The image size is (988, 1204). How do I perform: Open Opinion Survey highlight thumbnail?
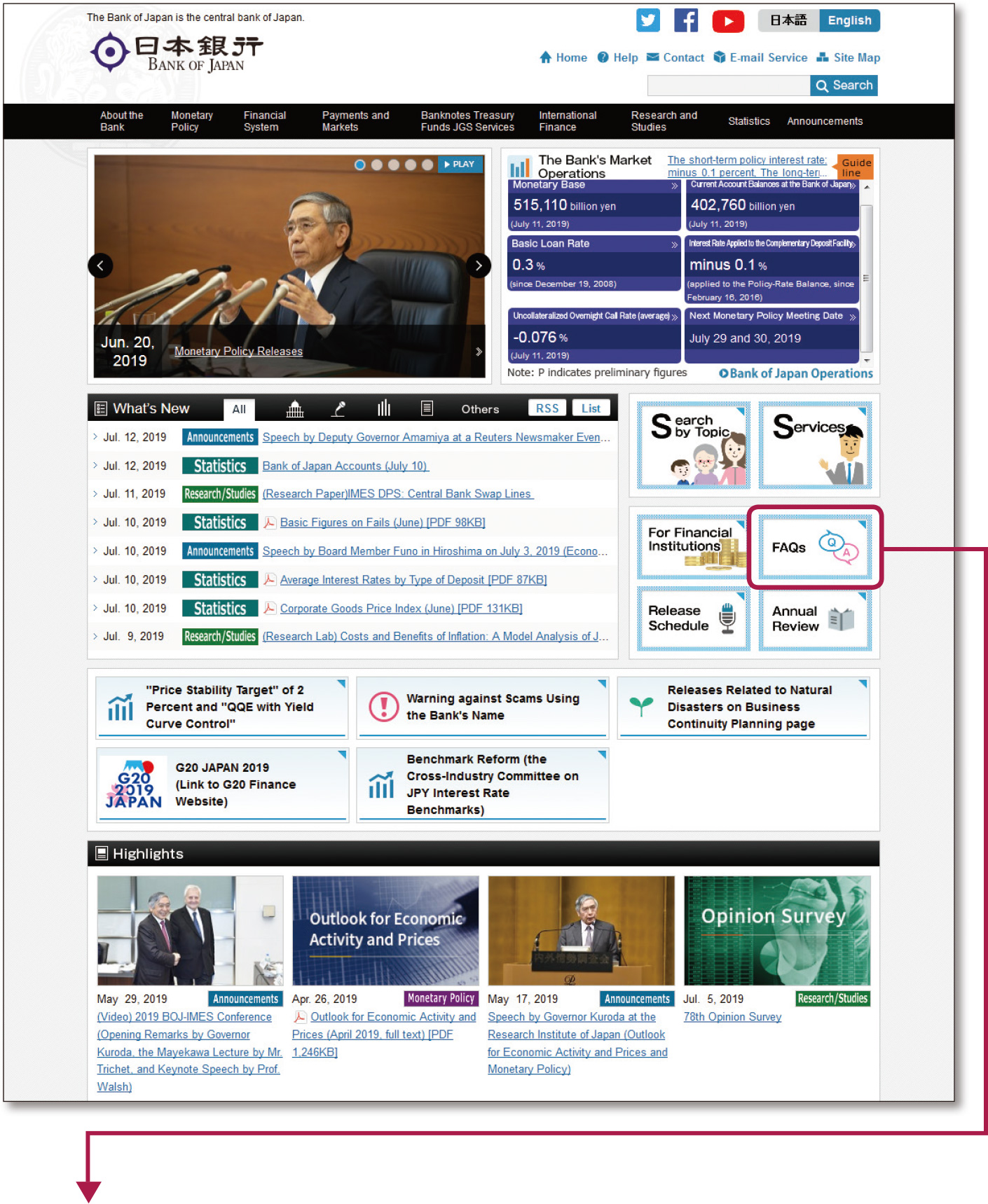click(777, 931)
